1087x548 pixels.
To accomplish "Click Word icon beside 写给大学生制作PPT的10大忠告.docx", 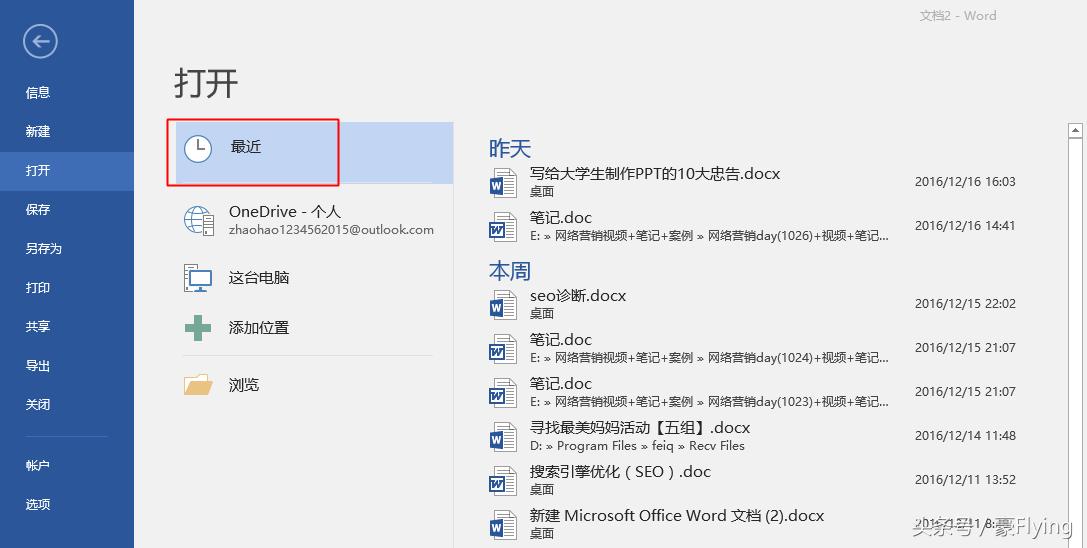I will pyautogui.click(x=503, y=182).
